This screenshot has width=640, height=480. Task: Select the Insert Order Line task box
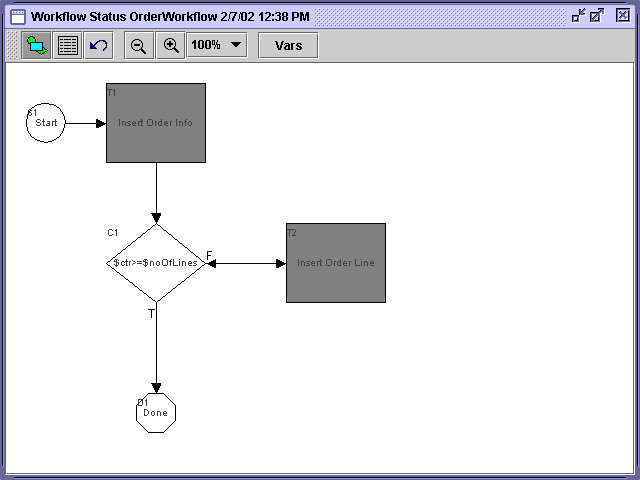coord(336,263)
